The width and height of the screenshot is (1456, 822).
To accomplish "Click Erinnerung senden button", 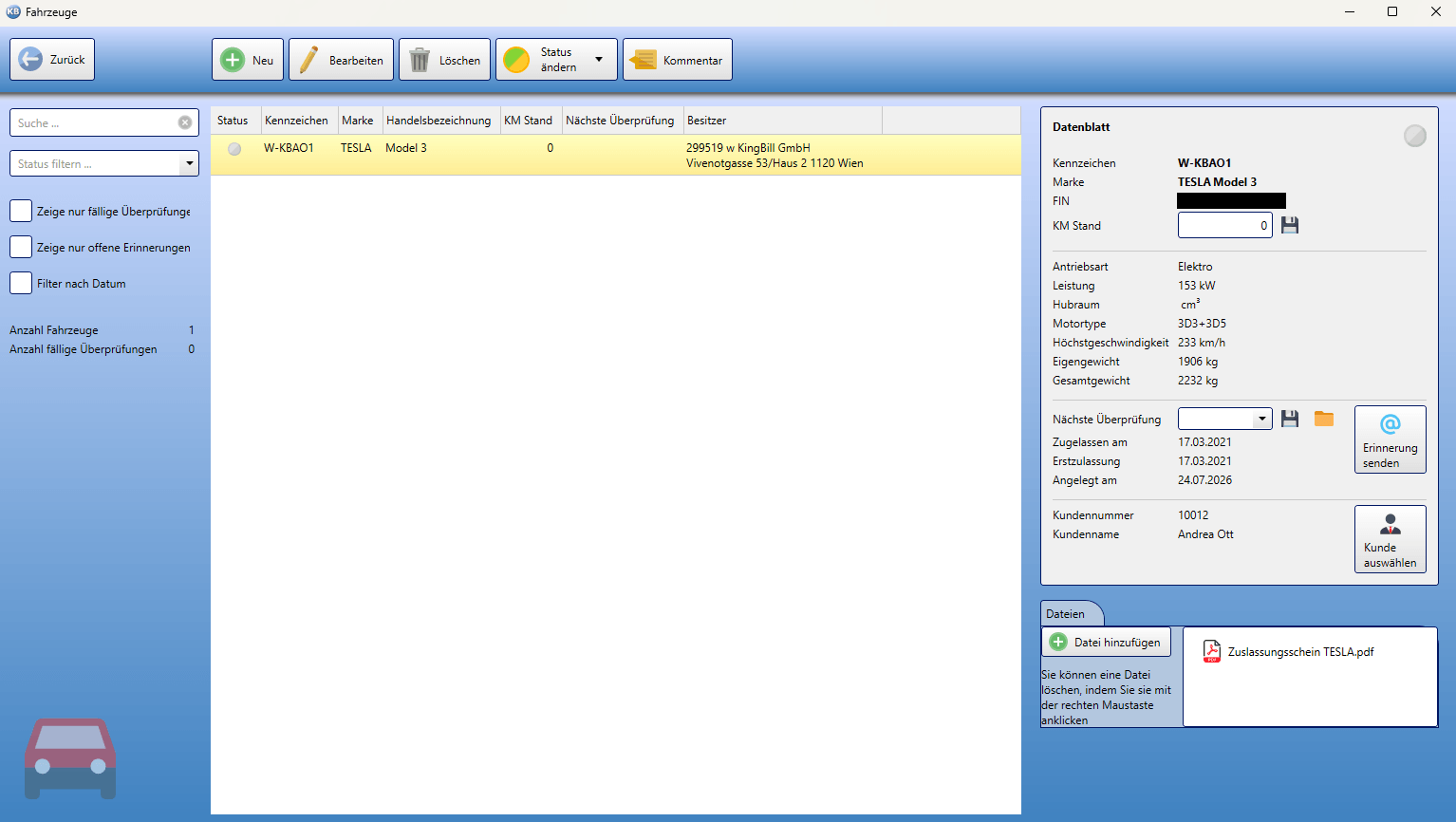I will coord(1390,439).
